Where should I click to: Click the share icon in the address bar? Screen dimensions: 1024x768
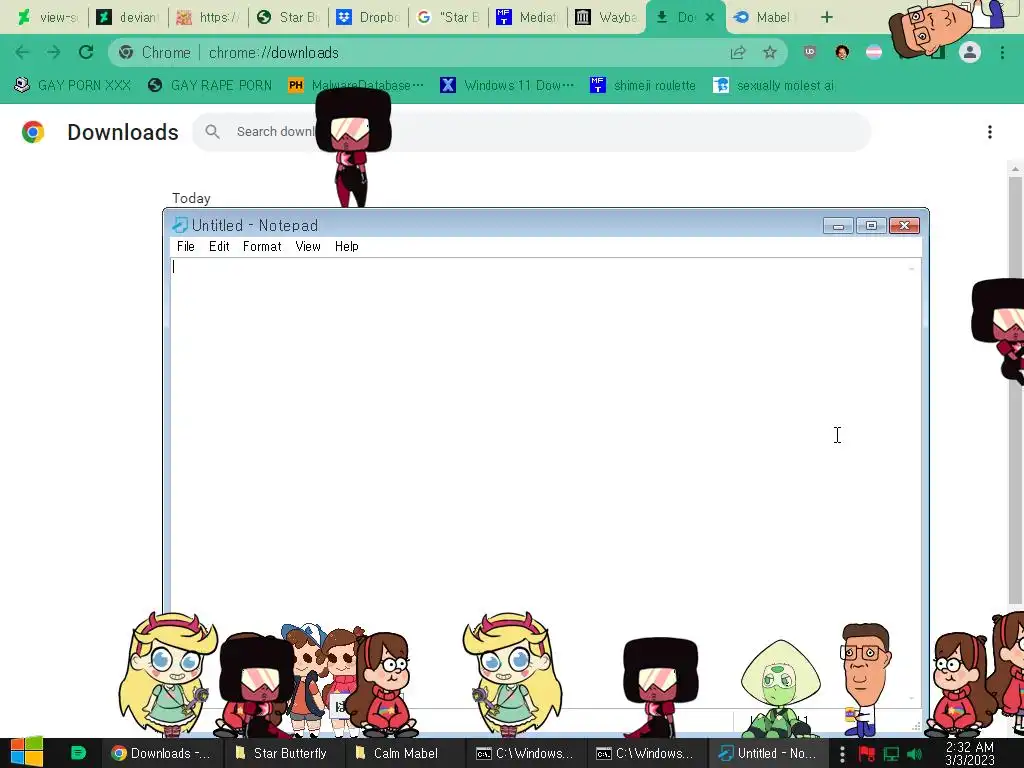click(x=738, y=53)
